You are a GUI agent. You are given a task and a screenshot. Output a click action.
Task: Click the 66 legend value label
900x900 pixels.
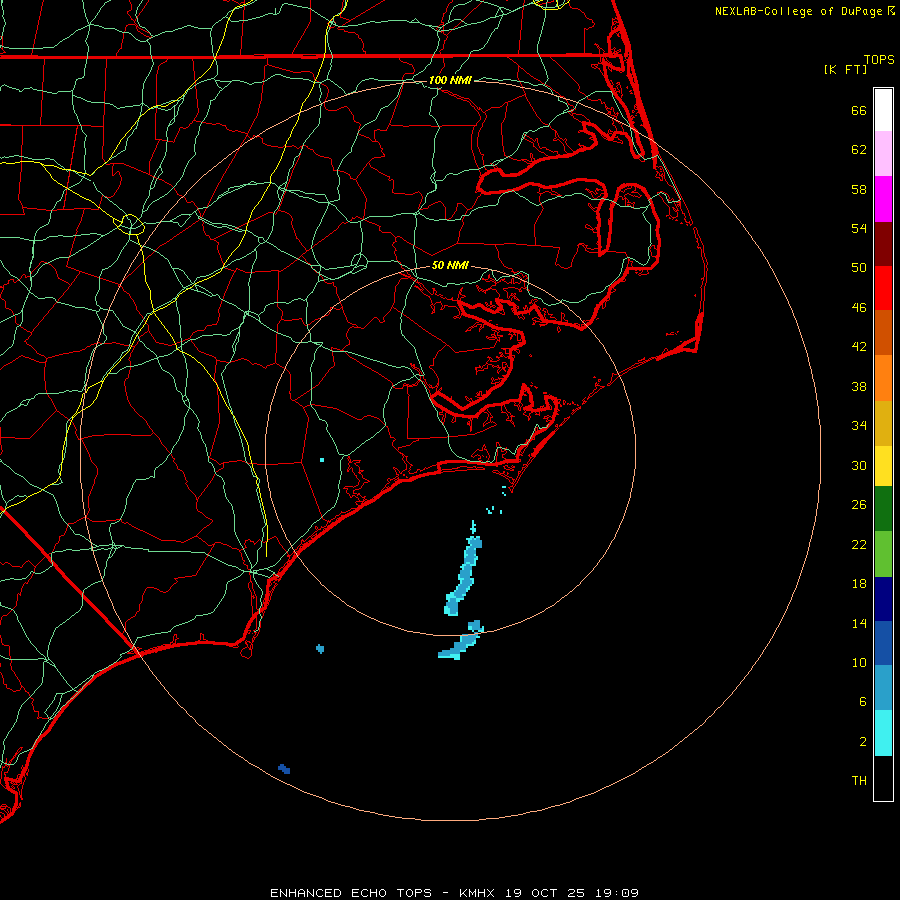[859, 110]
